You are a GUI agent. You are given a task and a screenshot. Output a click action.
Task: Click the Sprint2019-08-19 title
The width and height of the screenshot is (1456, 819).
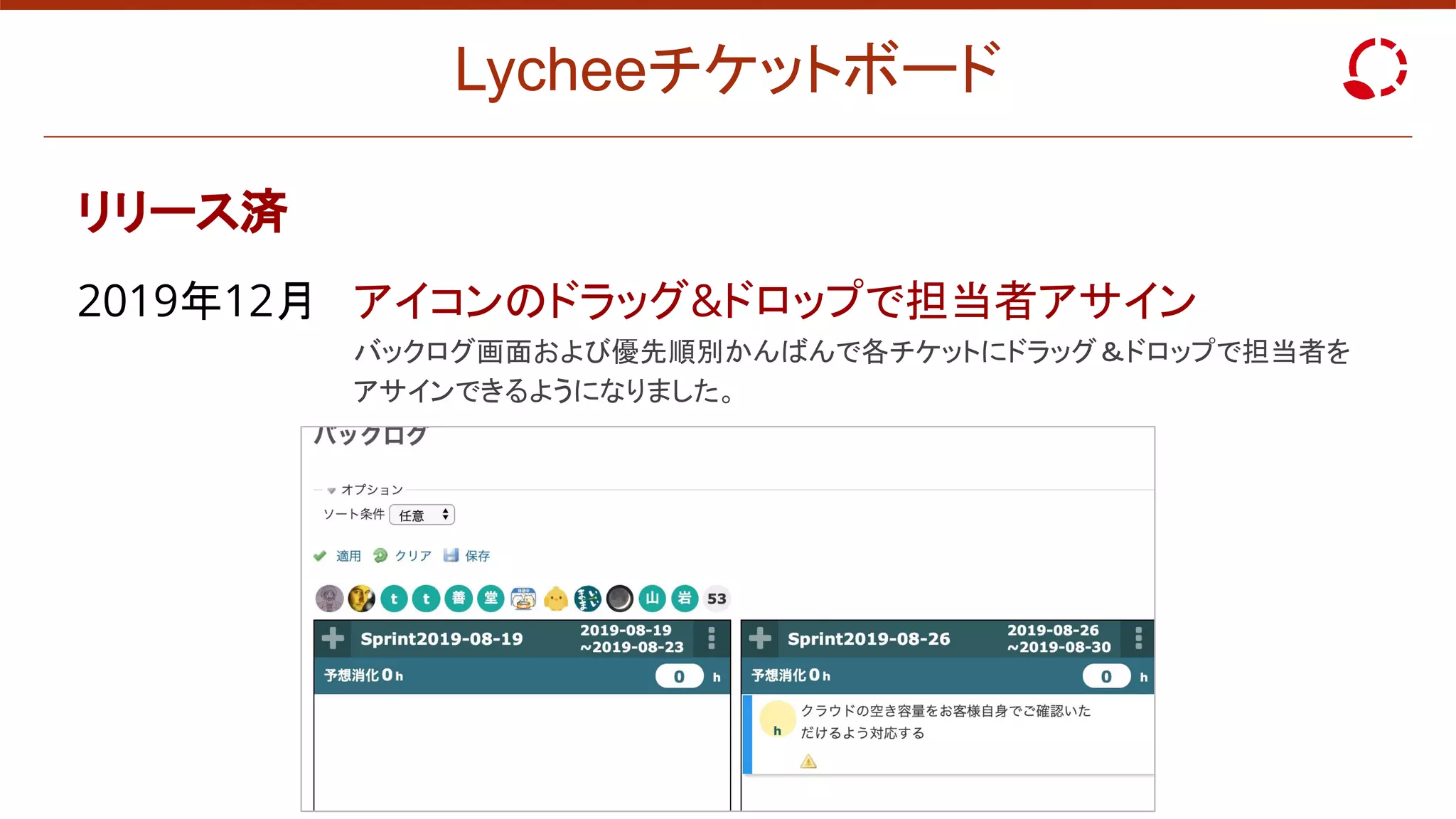441,638
